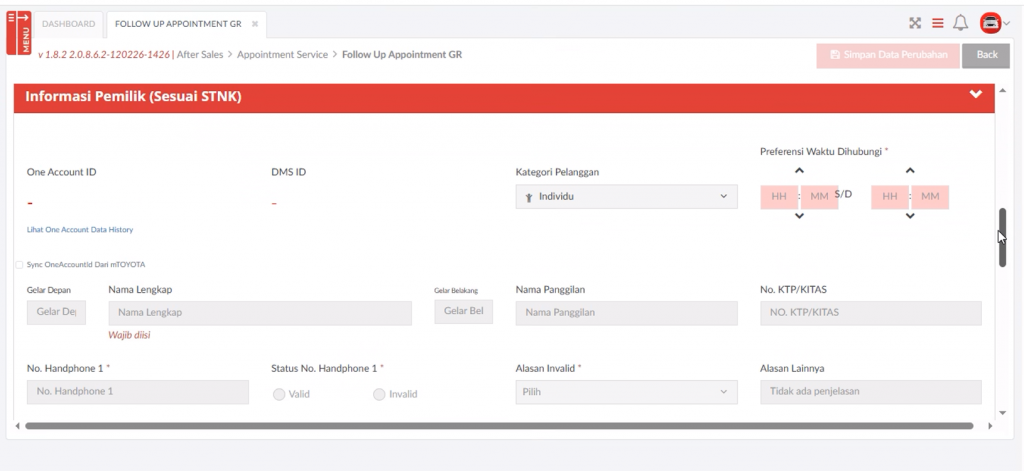
Task: Open the Alasan Invalid dropdown
Action: (626, 392)
